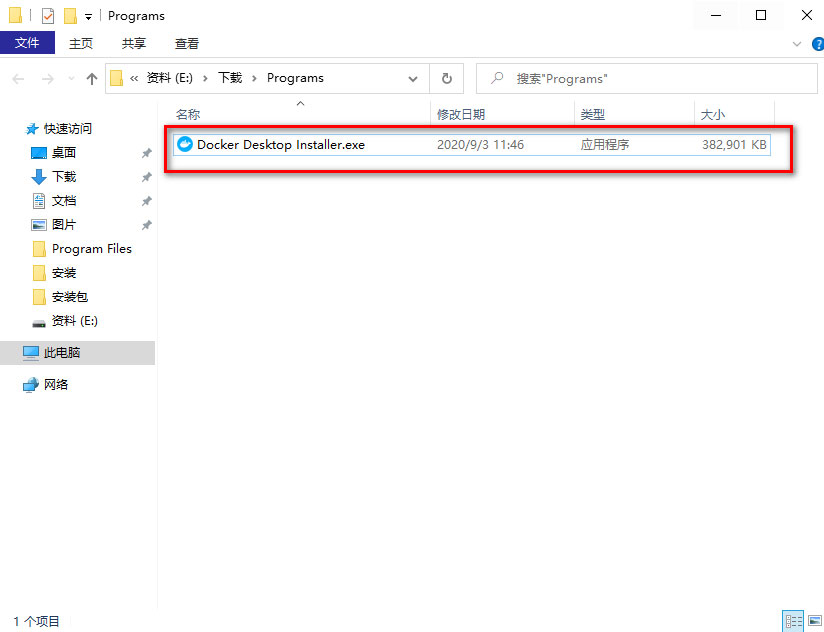Expand the ribbon with the chevron arrow
The height and width of the screenshot is (632, 824).
(797, 44)
